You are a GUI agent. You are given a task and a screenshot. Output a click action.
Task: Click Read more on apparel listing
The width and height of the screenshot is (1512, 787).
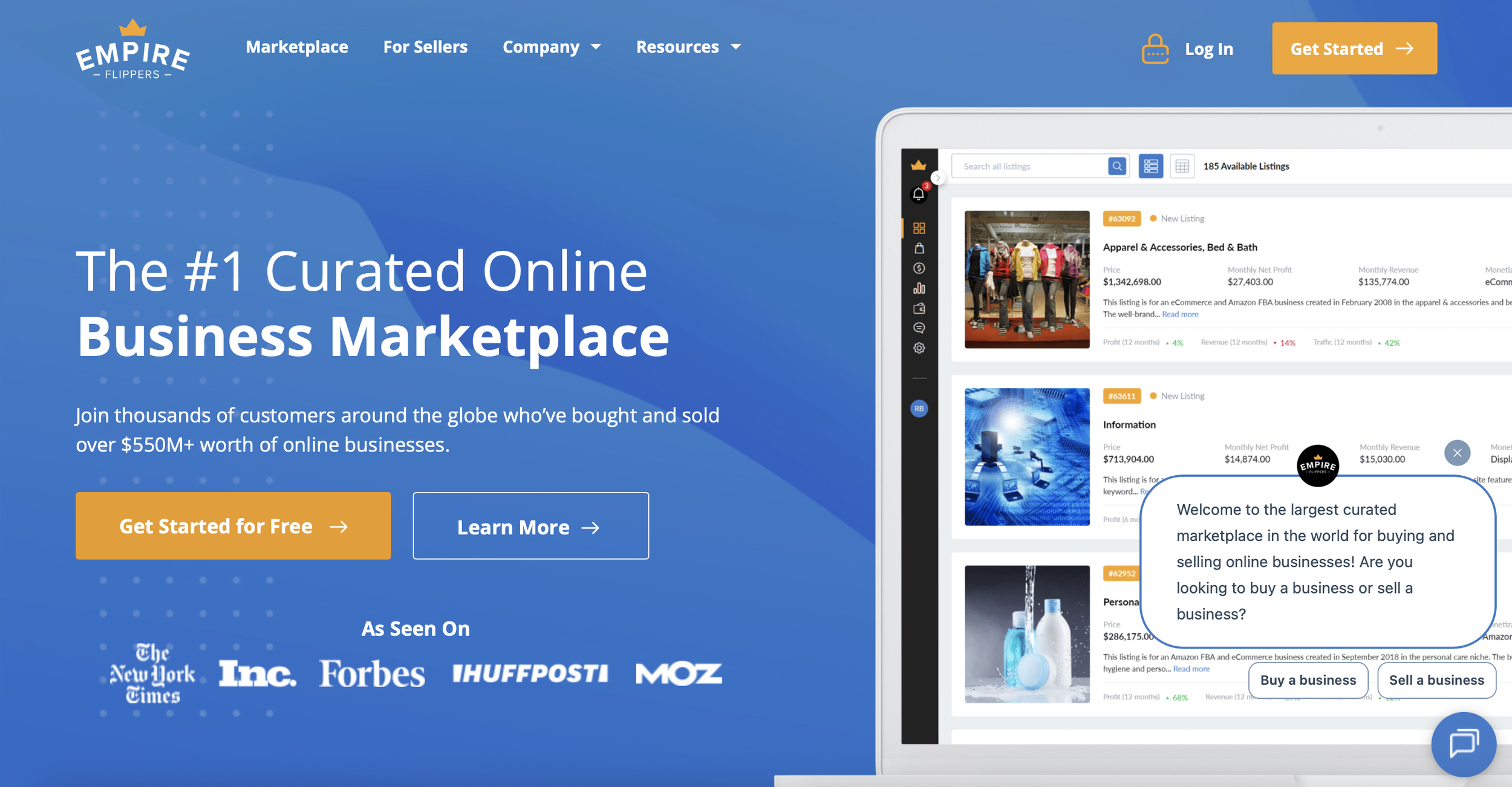(x=1179, y=314)
